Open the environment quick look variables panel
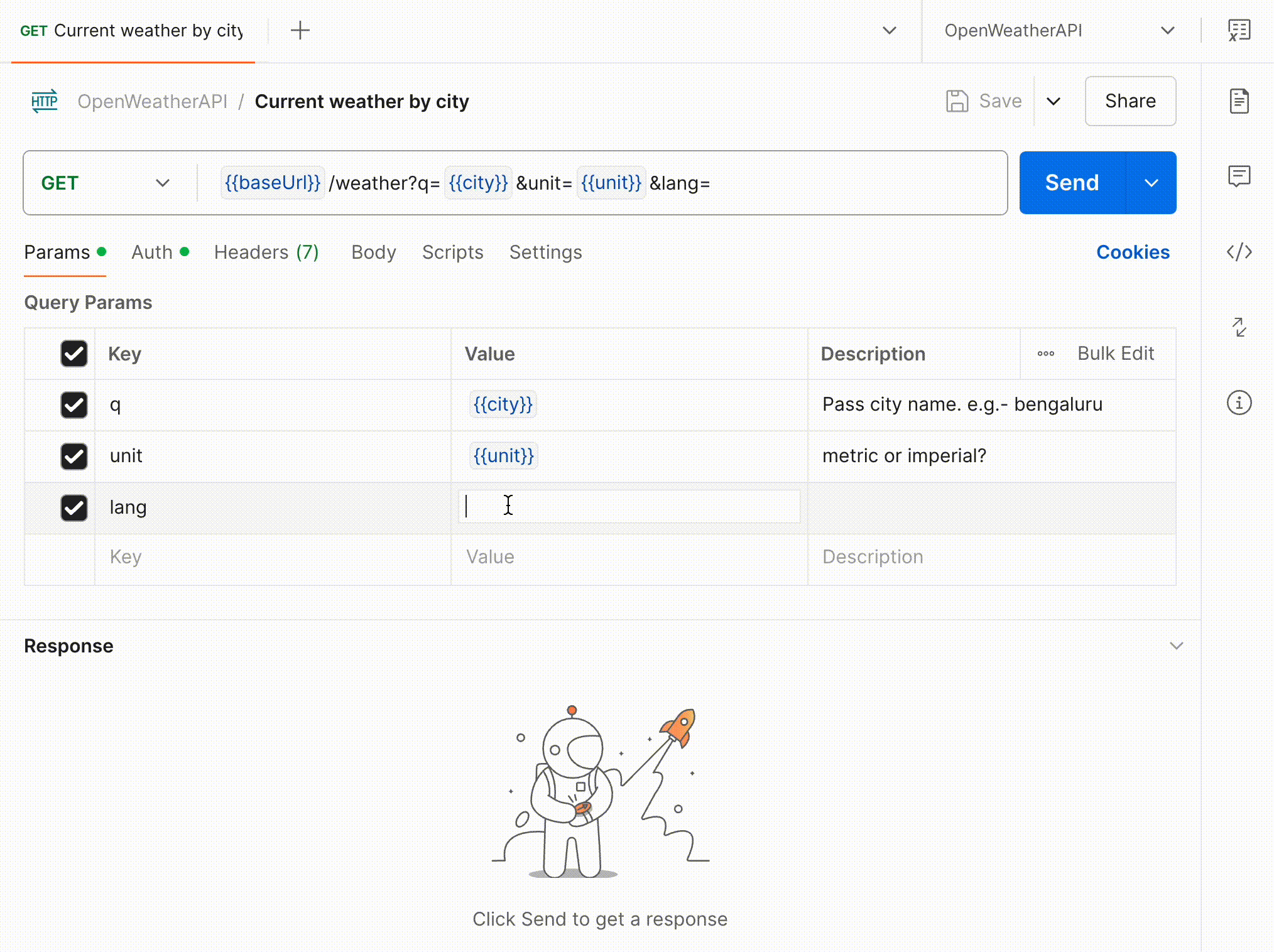This screenshot has width=1274, height=952. 1238,30
